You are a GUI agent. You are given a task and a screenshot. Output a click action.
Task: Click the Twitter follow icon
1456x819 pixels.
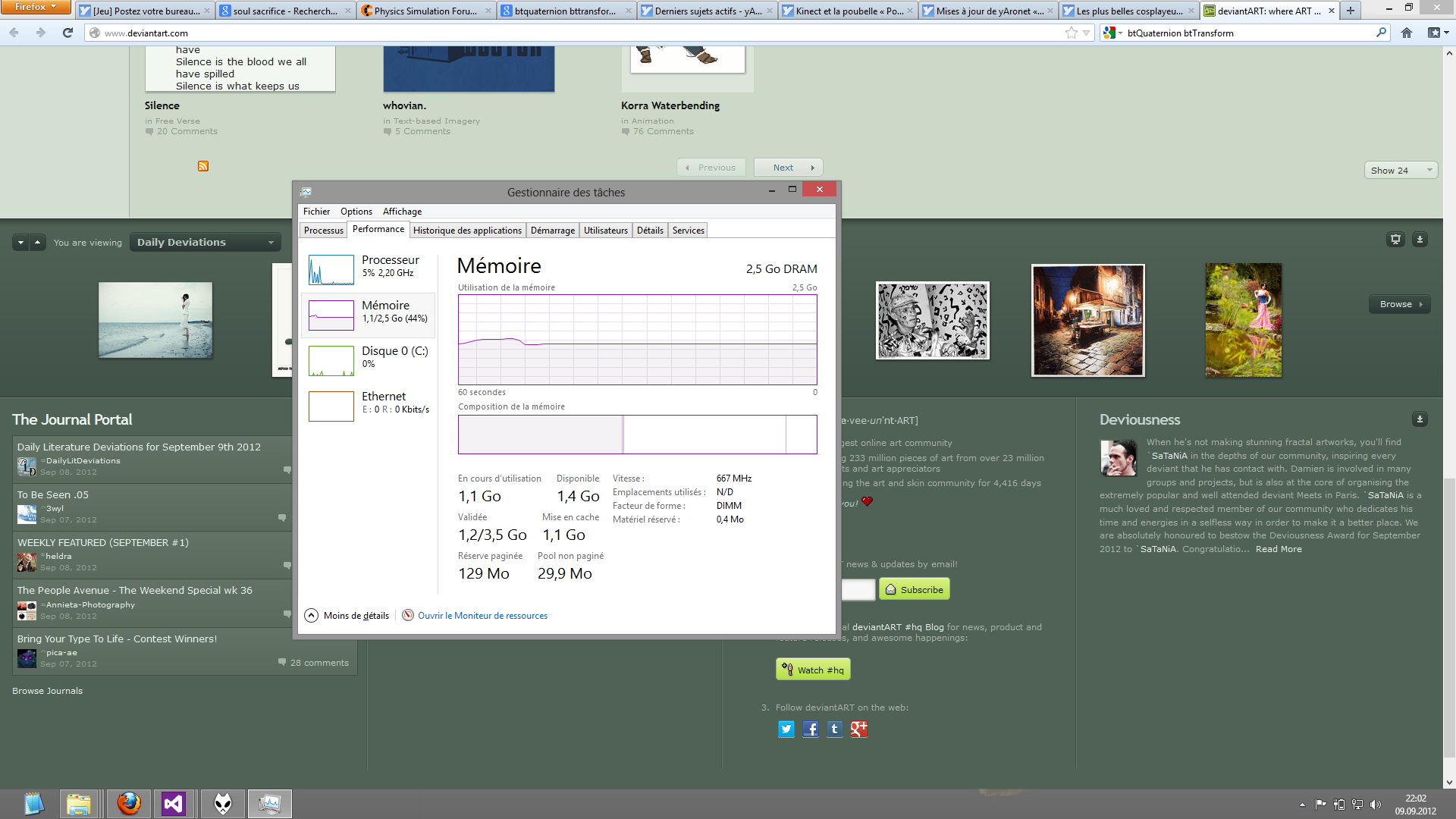pos(786,729)
